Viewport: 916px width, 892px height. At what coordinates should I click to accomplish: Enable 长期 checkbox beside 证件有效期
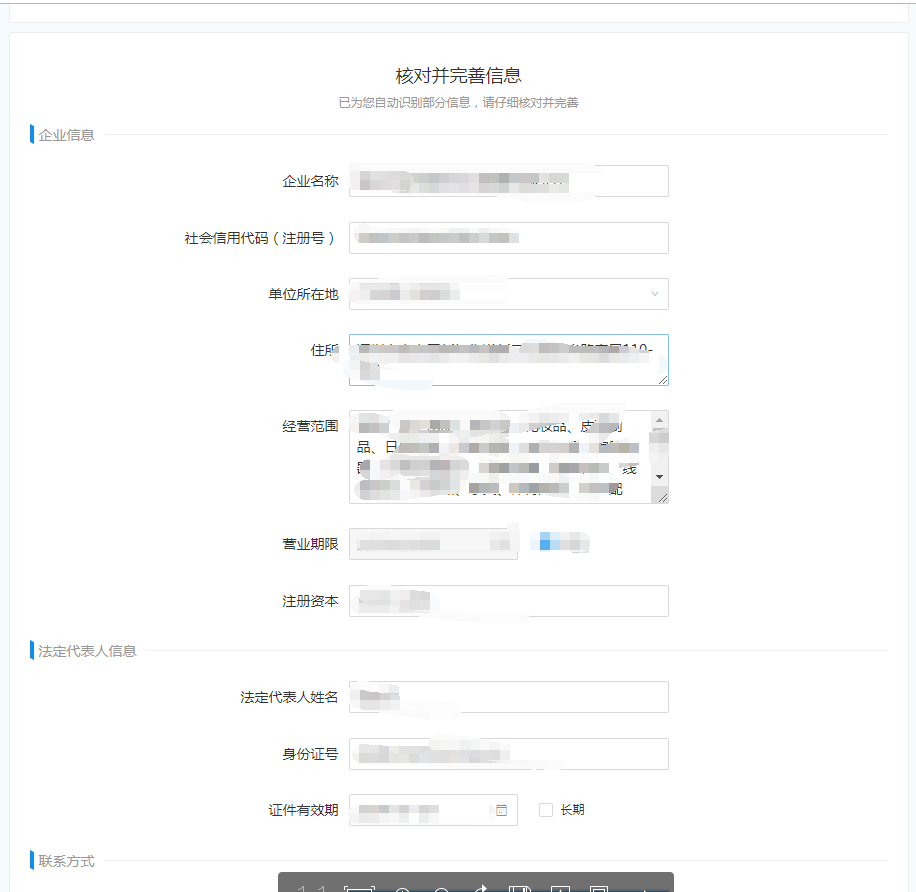point(546,810)
